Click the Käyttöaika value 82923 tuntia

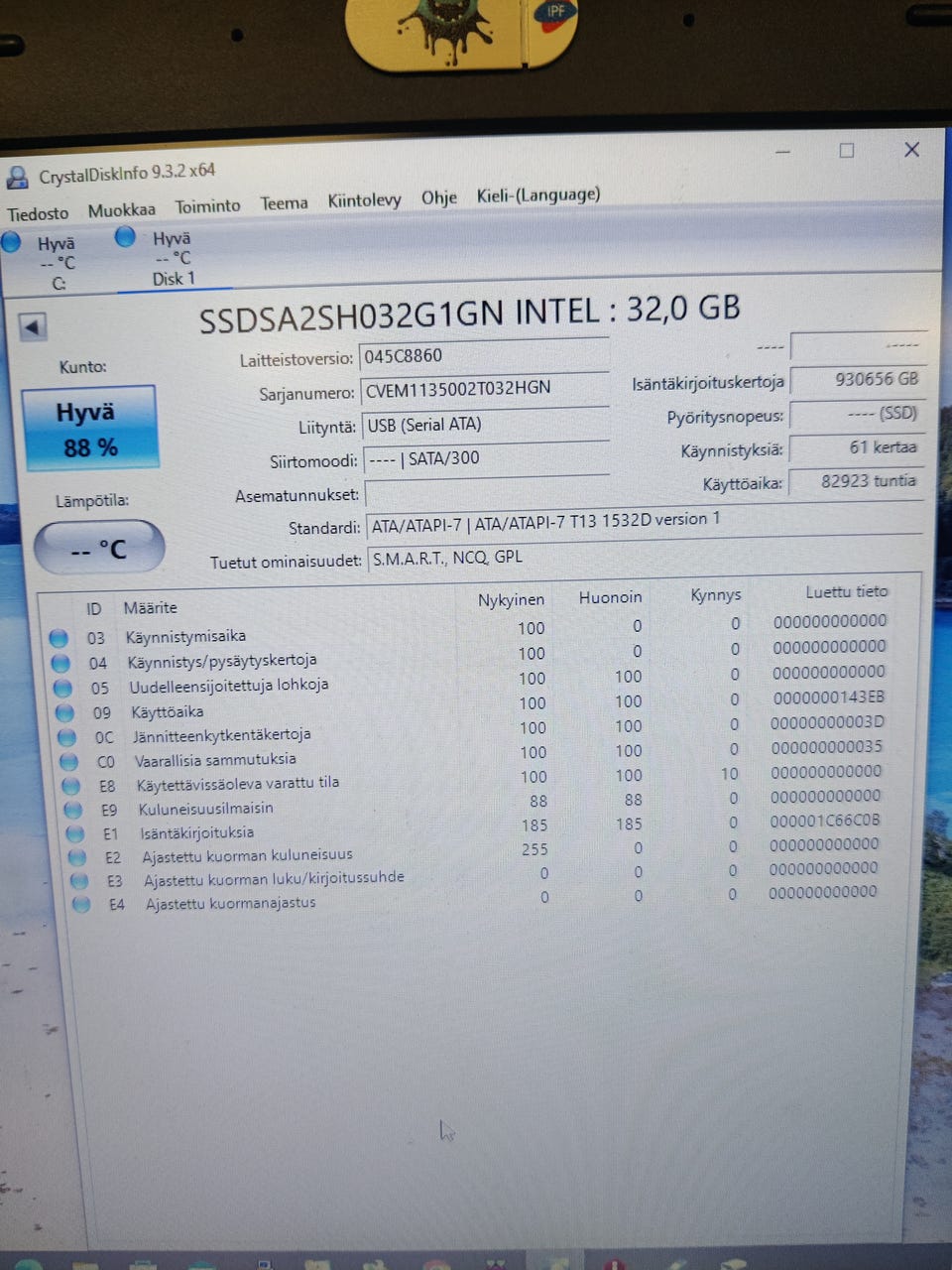click(x=858, y=481)
